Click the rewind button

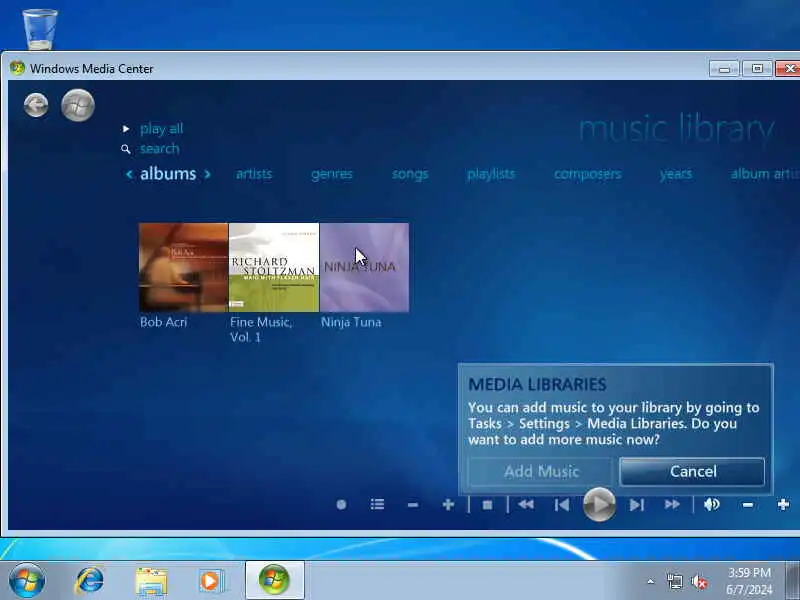tap(526, 505)
